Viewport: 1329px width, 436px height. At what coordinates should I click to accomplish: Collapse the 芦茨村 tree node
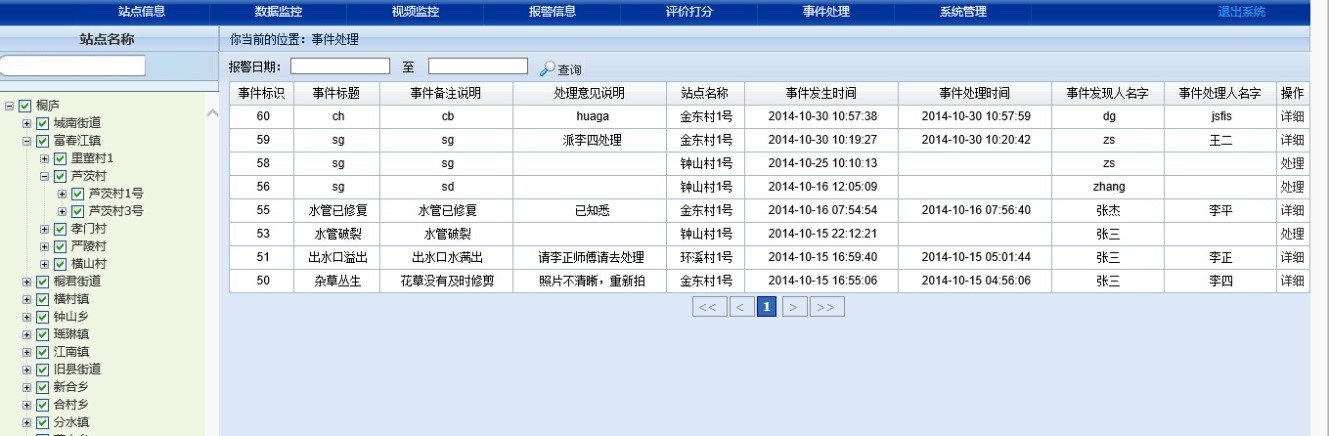click(x=45, y=176)
